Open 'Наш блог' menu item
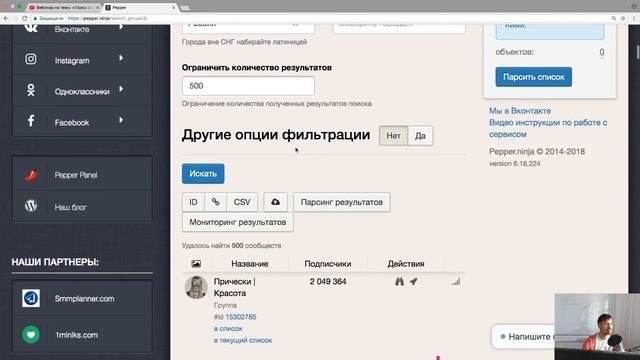This screenshot has width=640, height=360. pyautogui.click(x=82, y=207)
